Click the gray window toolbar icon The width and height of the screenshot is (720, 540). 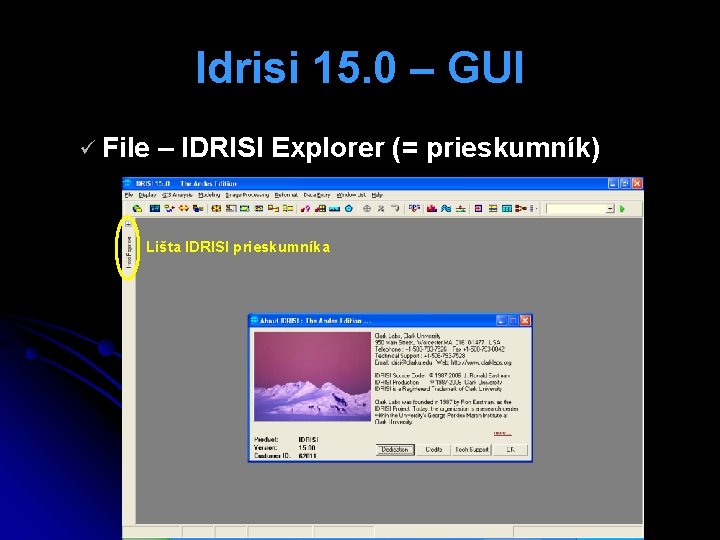pyautogui.click(x=231, y=208)
